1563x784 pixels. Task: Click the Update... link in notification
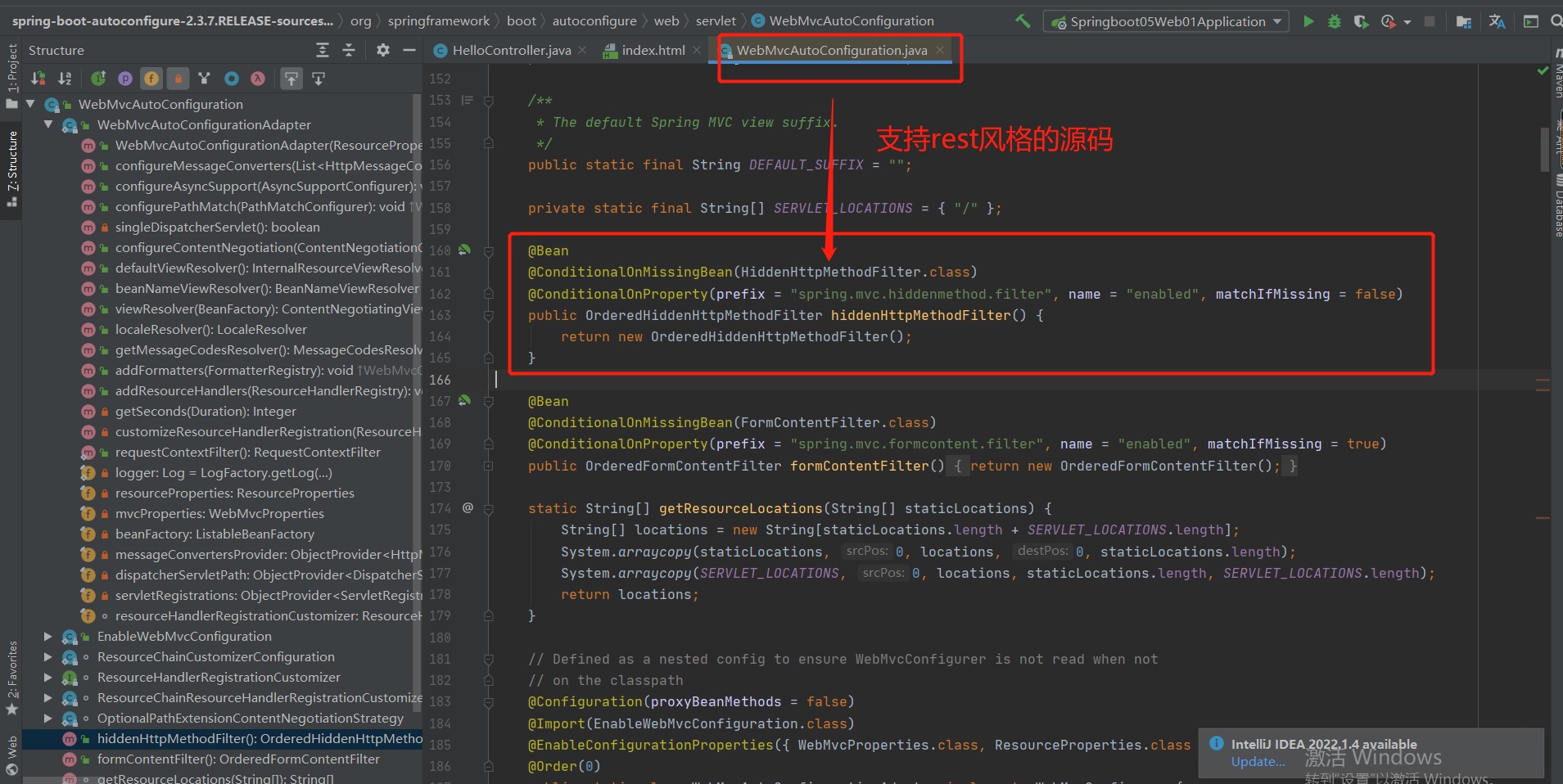(1258, 762)
